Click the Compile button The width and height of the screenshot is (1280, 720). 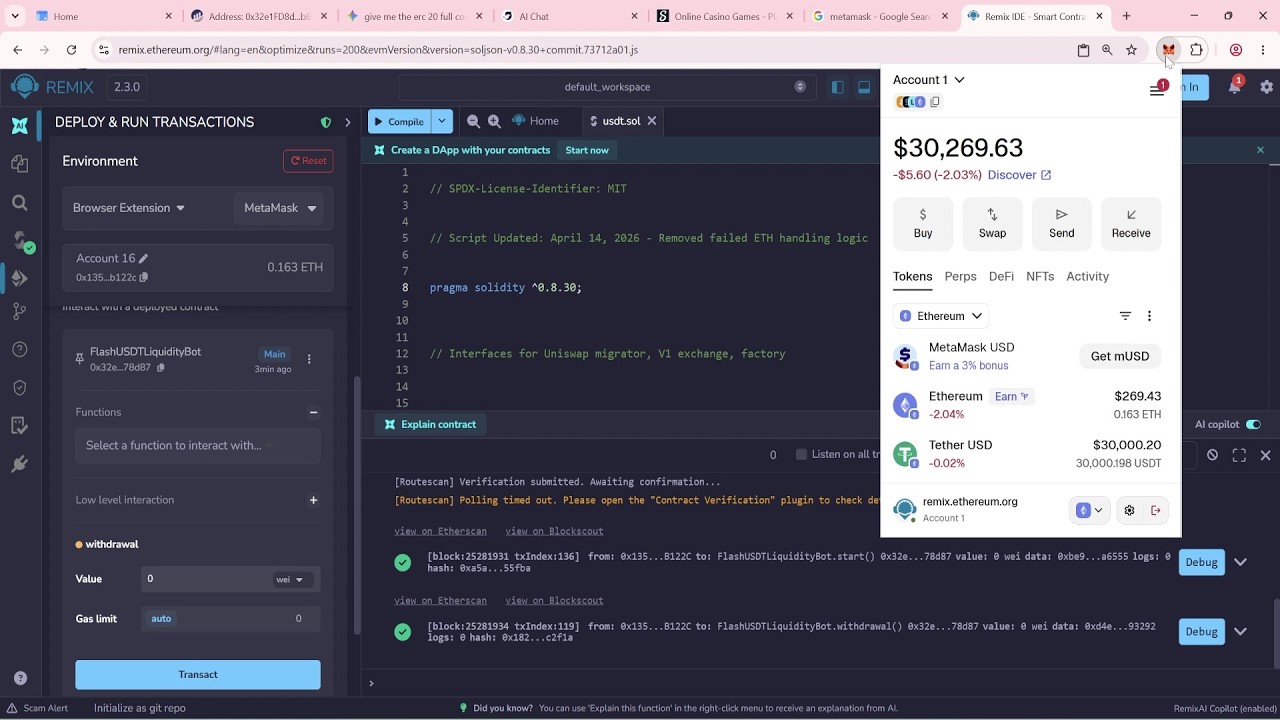point(399,121)
